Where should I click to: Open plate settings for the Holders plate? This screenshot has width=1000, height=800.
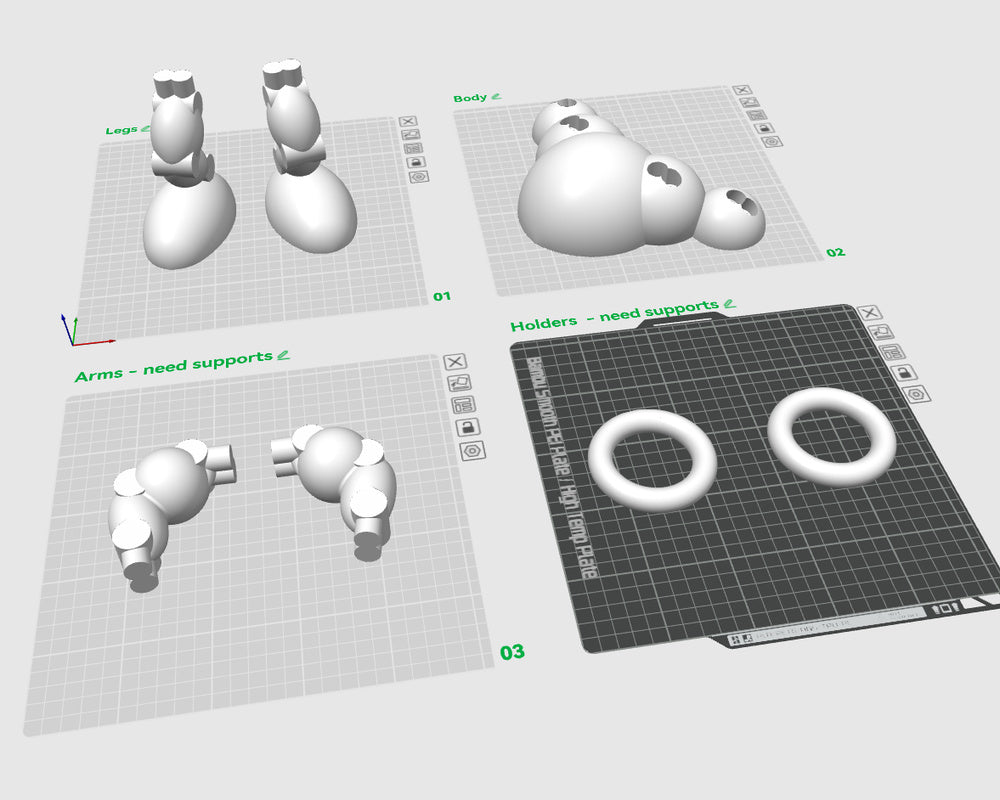click(x=917, y=394)
